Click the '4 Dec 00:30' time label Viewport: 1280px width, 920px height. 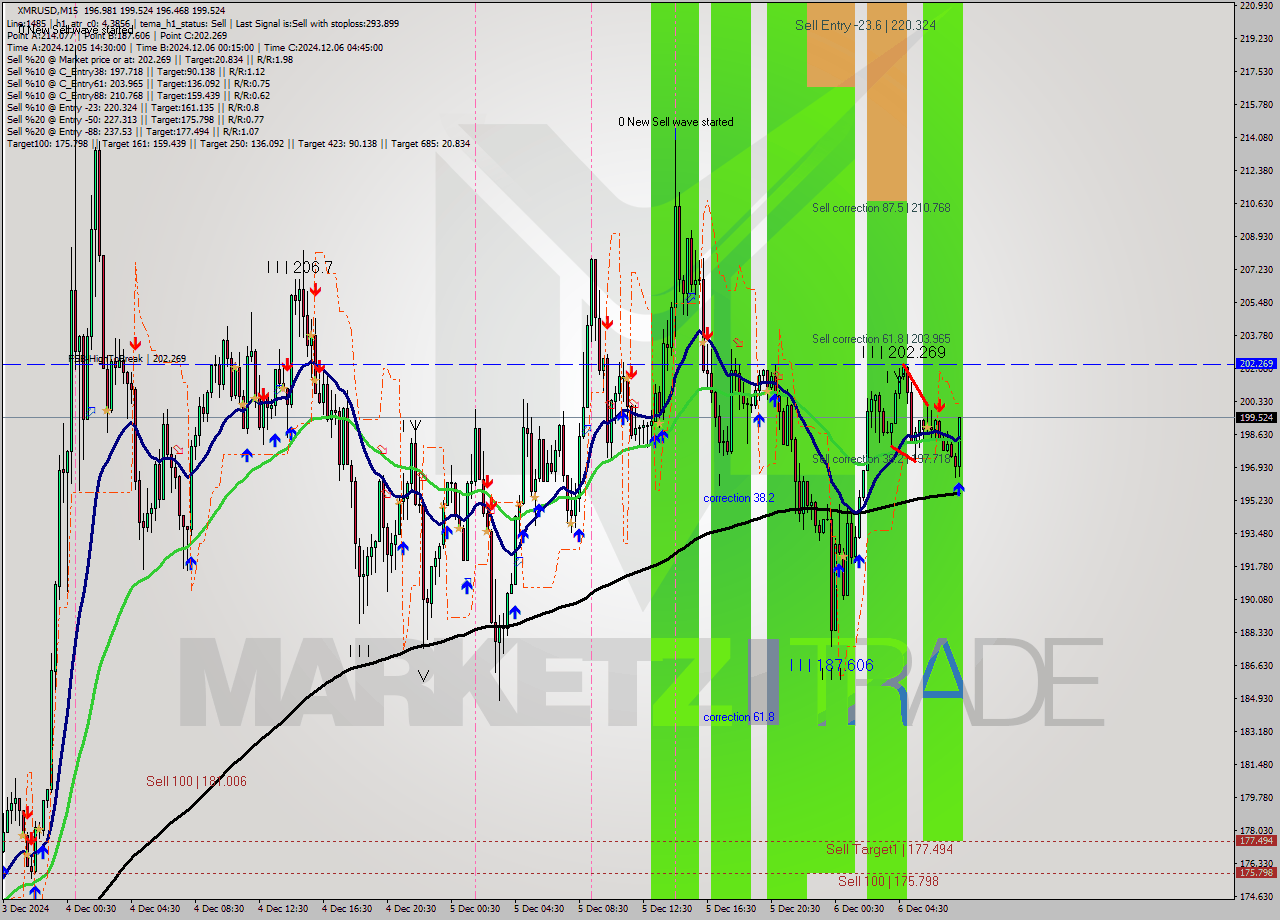click(x=91, y=909)
